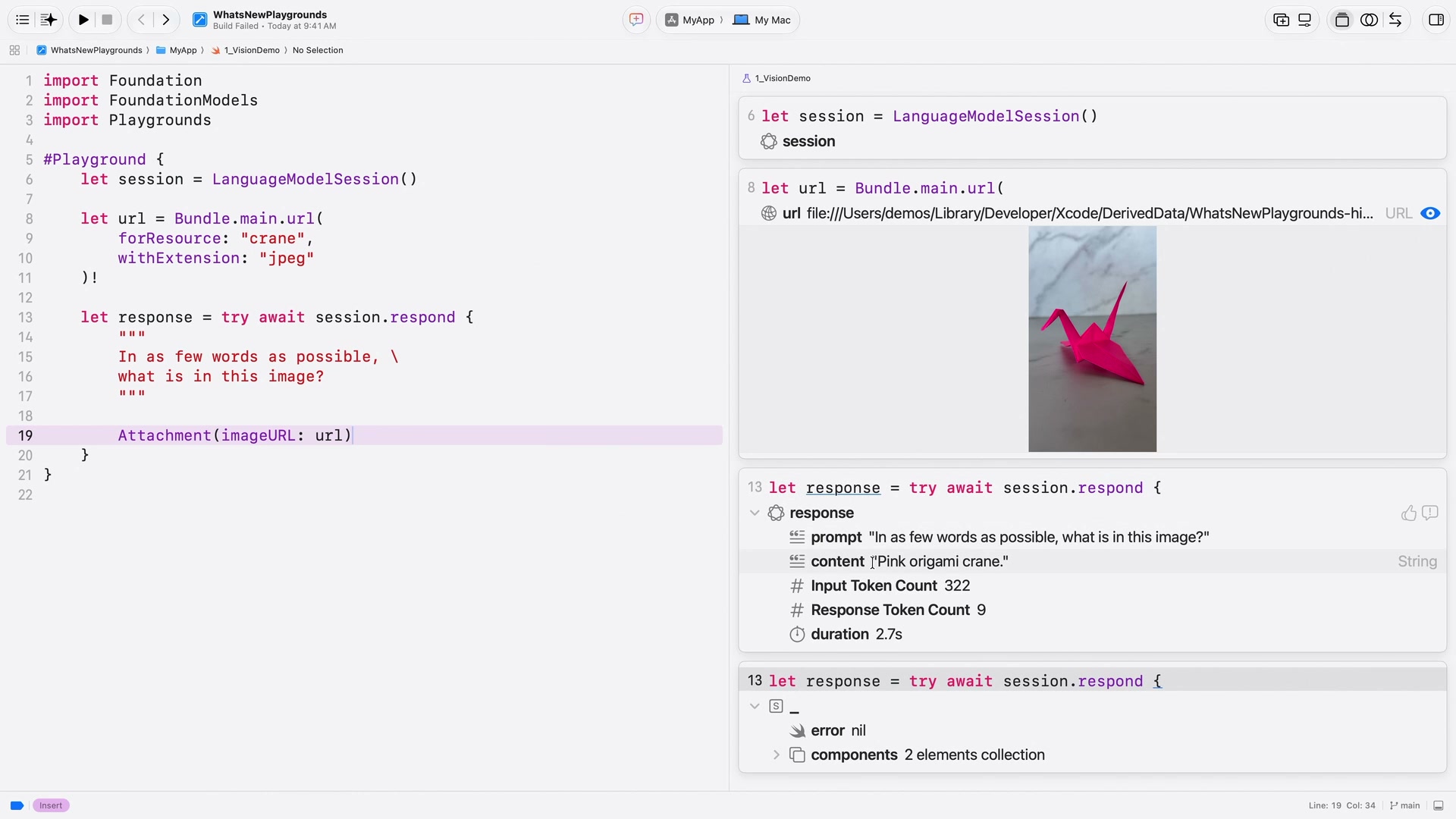Click LanguageModelSession in line 6 of editor
This screenshot has height=819, width=1456.
pyautogui.click(x=306, y=179)
